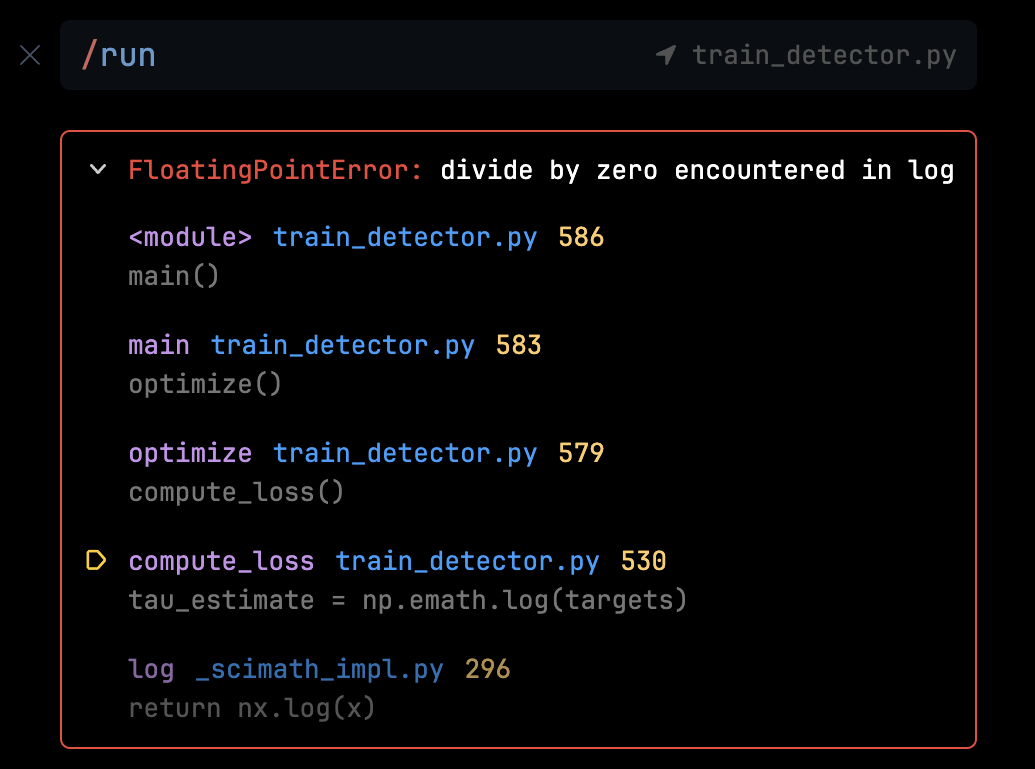Select the /run command entry

pos(117,55)
